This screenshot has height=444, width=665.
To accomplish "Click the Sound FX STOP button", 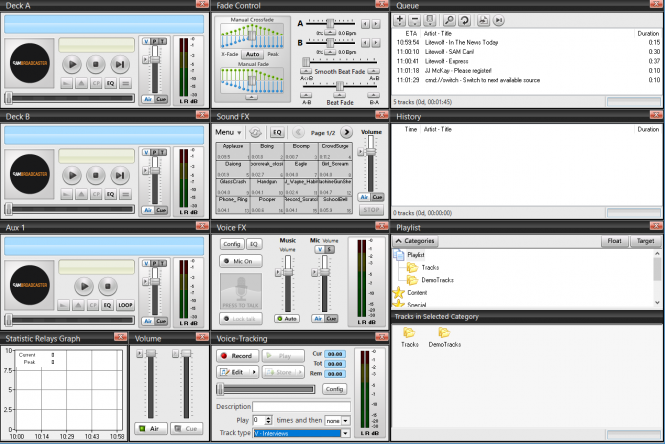I will tap(371, 210).
